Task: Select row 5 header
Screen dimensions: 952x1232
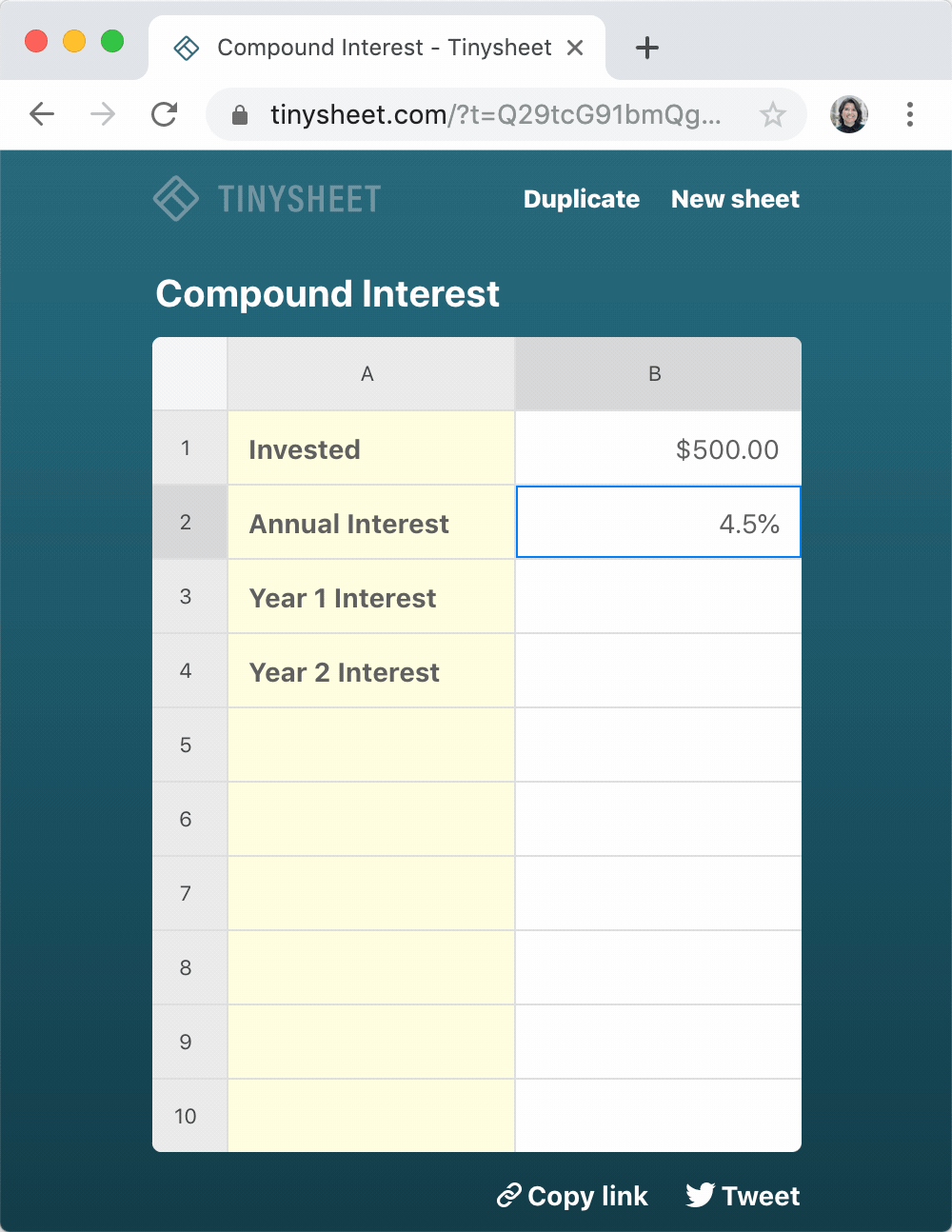Action: click(186, 745)
